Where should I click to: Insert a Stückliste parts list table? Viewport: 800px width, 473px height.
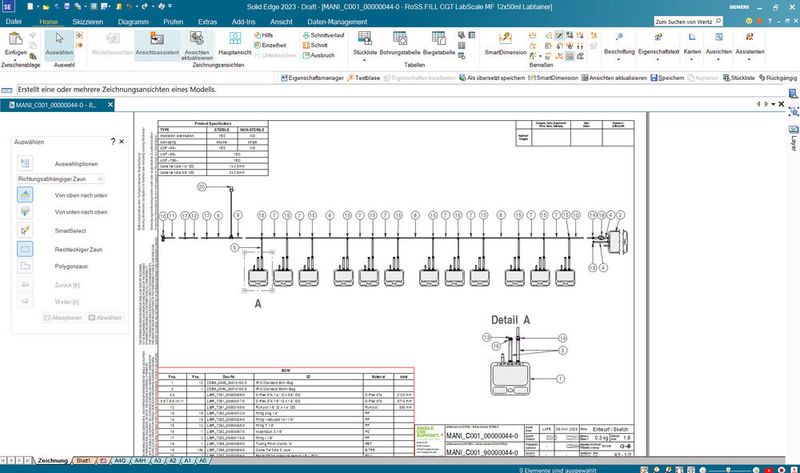tap(365, 44)
